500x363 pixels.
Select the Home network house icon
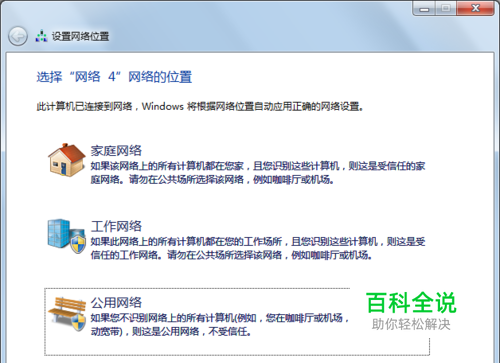pyautogui.click(x=67, y=160)
